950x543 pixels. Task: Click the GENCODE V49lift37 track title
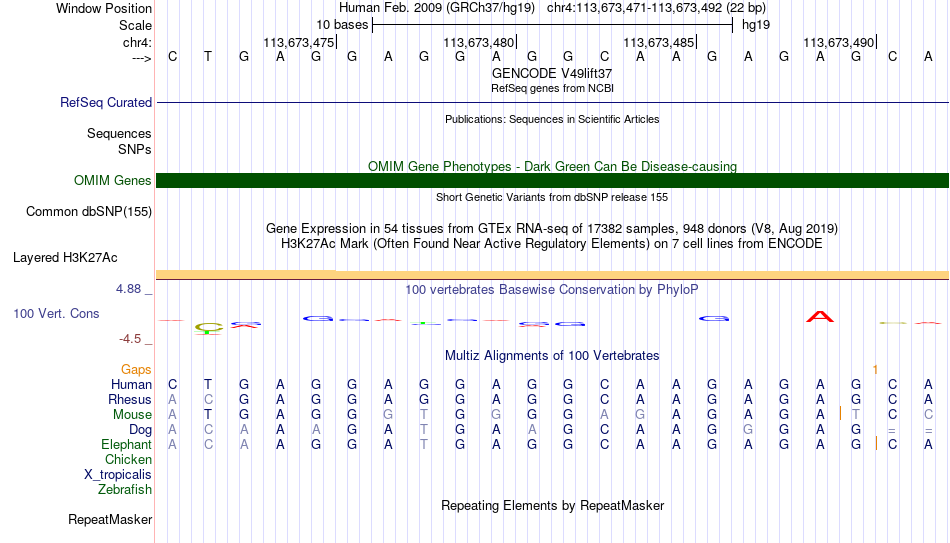pyautogui.click(x=552, y=73)
